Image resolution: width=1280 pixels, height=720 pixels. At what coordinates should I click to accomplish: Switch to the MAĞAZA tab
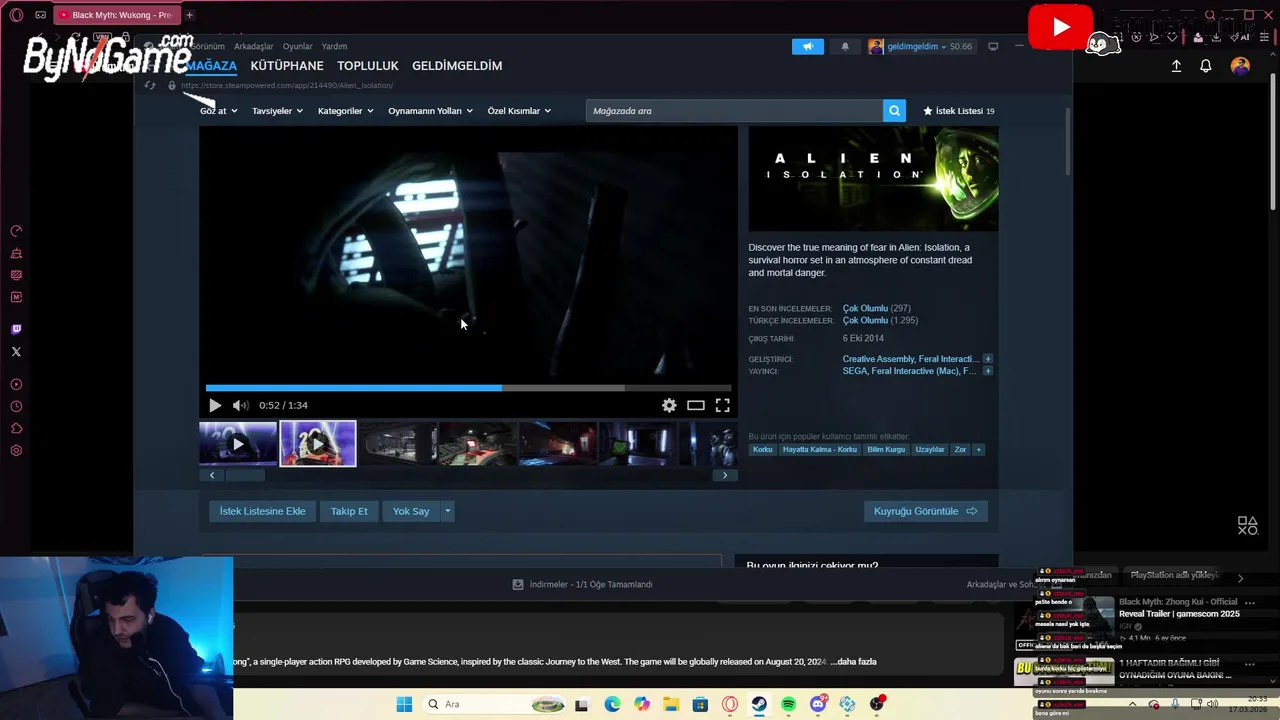pyautogui.click(x=211, y=66)
